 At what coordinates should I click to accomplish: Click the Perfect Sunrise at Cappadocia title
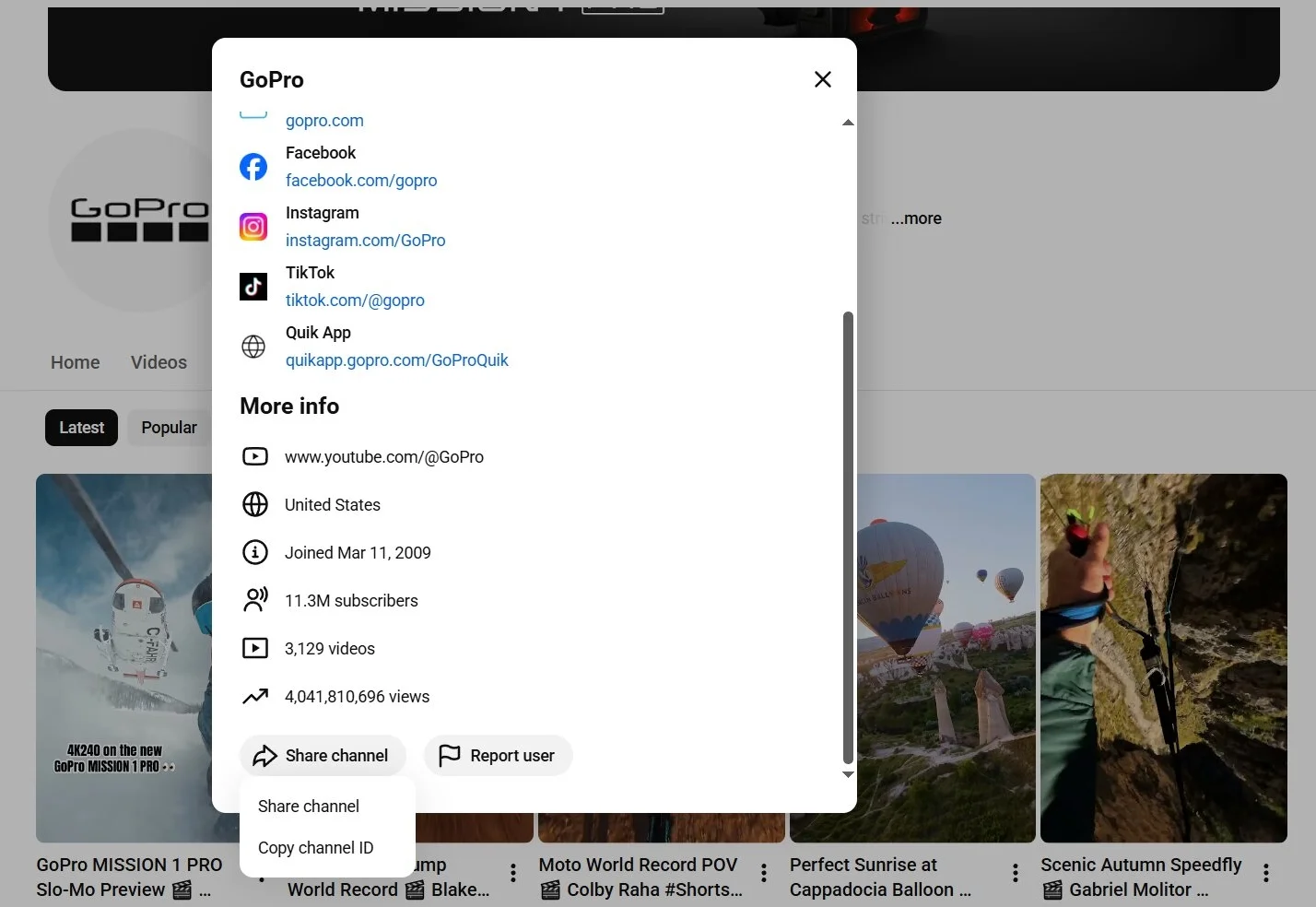tap(880, 878)
